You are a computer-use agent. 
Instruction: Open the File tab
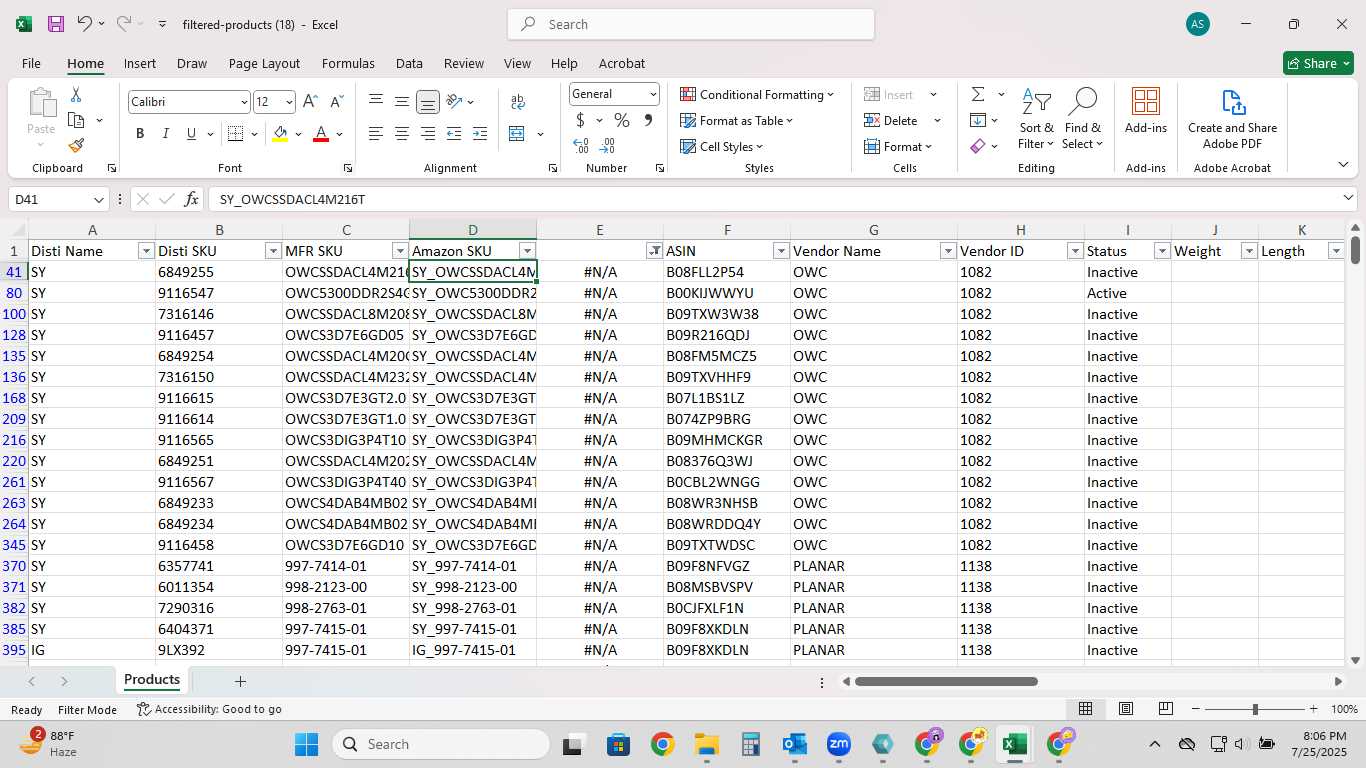coord(31,63)
